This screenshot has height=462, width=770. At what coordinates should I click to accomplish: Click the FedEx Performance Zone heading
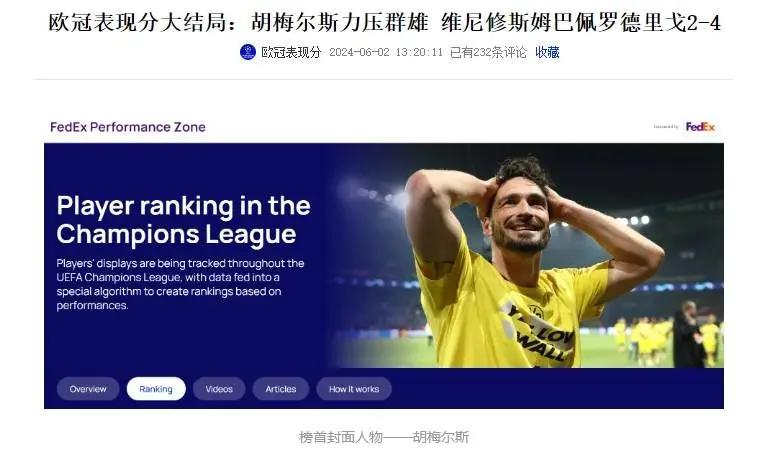[x=128, y=127]
